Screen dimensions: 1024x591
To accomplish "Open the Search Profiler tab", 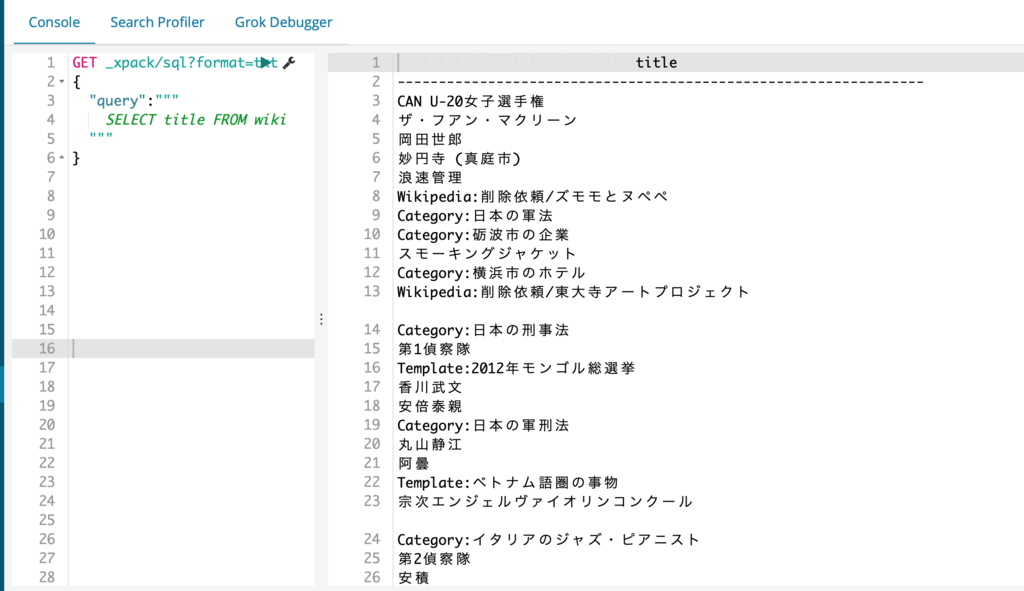I will (157, 22).
